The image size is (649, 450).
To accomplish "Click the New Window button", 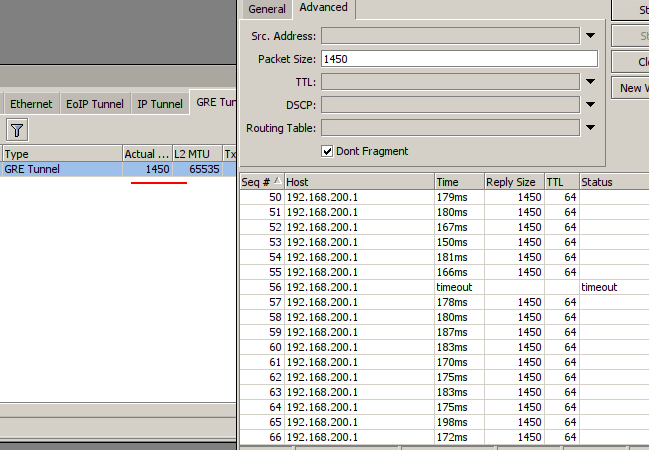I will click(630, 88).
